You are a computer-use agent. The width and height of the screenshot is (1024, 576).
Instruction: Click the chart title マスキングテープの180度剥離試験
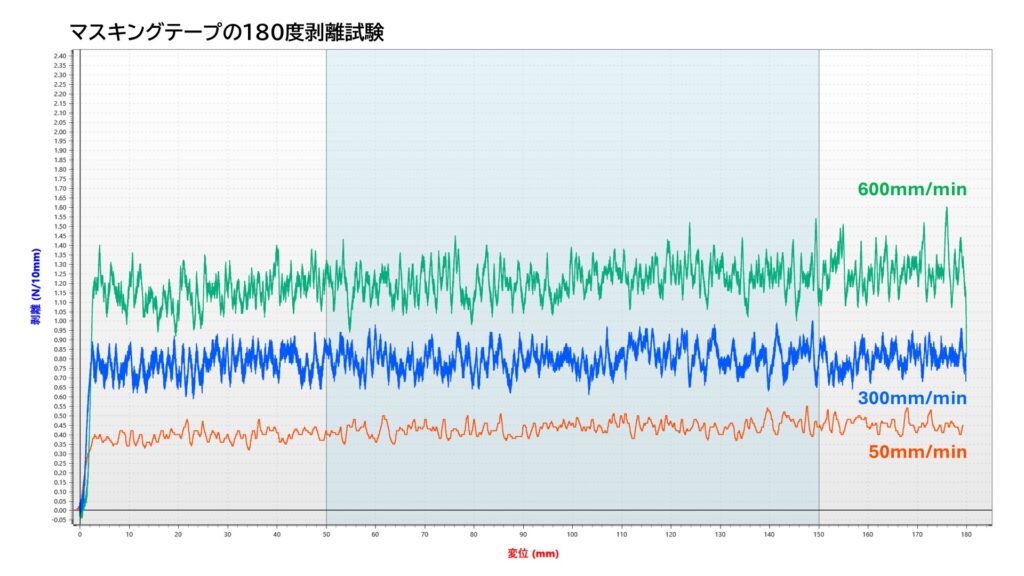(x=226, y=31)
